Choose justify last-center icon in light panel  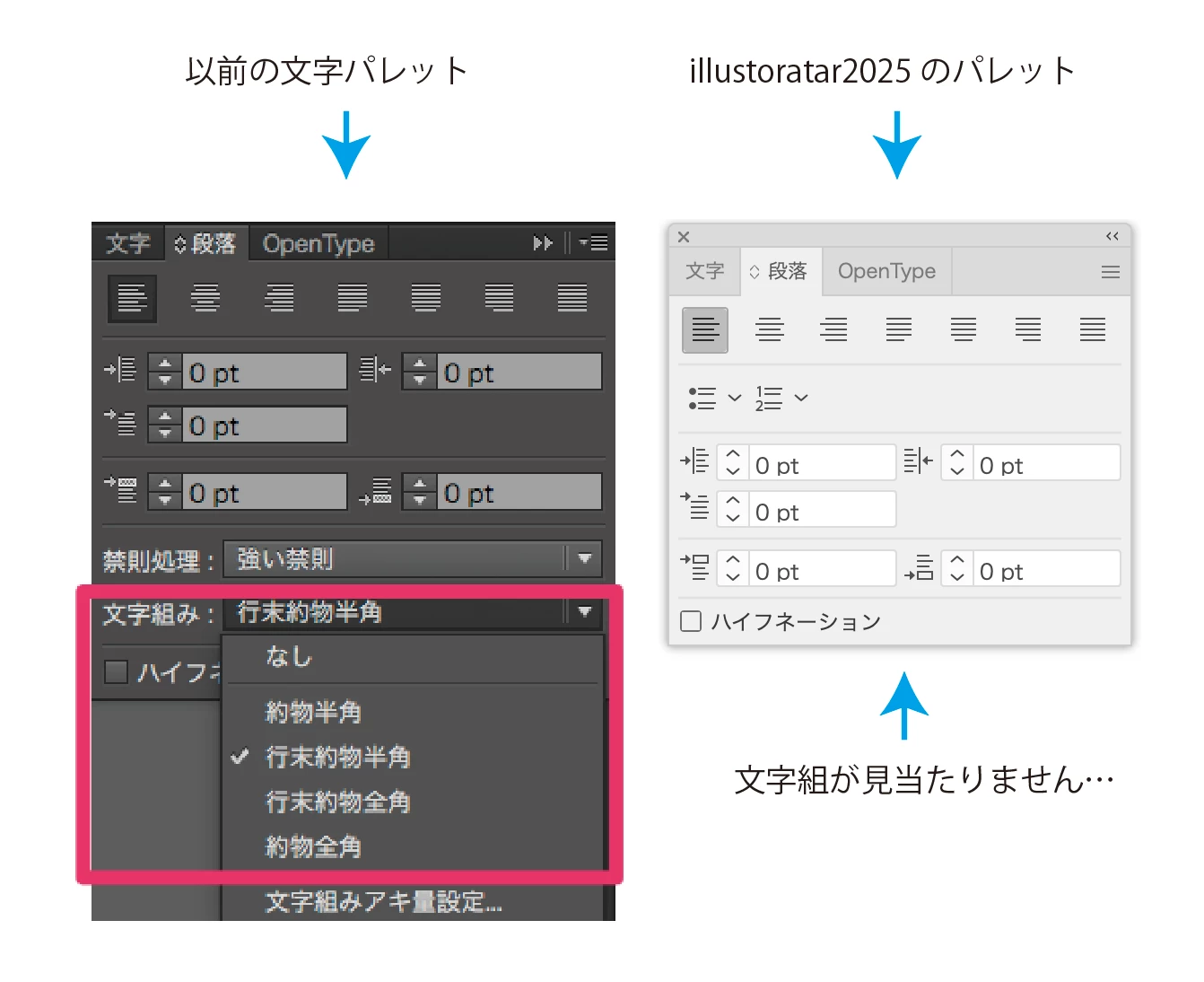click(964, 330)
